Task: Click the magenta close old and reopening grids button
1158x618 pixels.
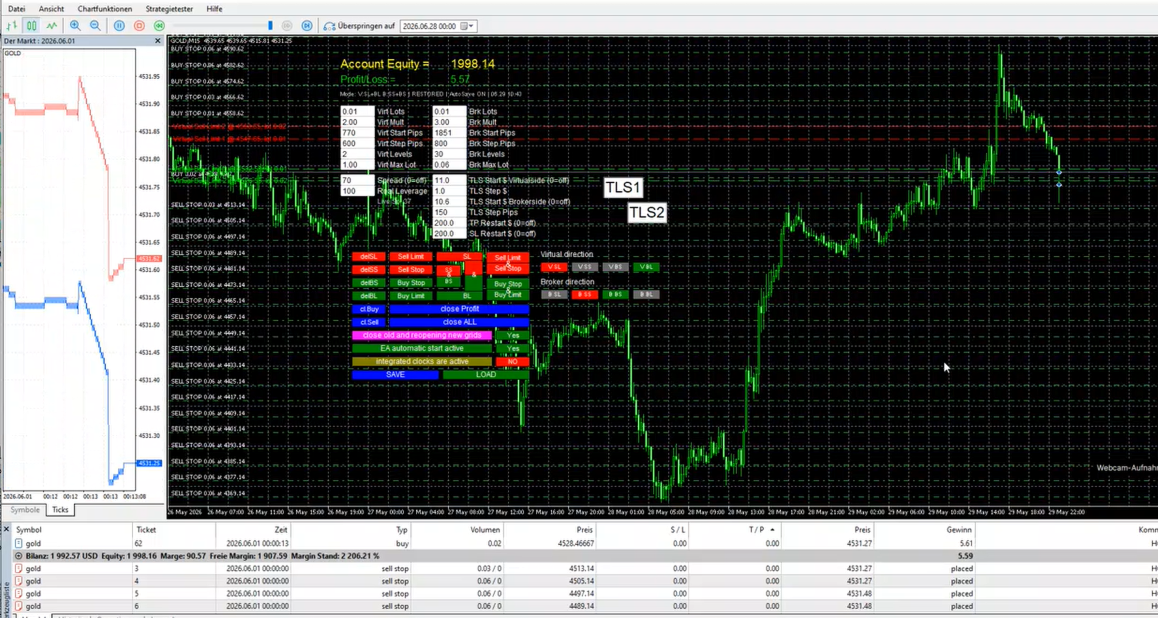Action: pos(422,335)
